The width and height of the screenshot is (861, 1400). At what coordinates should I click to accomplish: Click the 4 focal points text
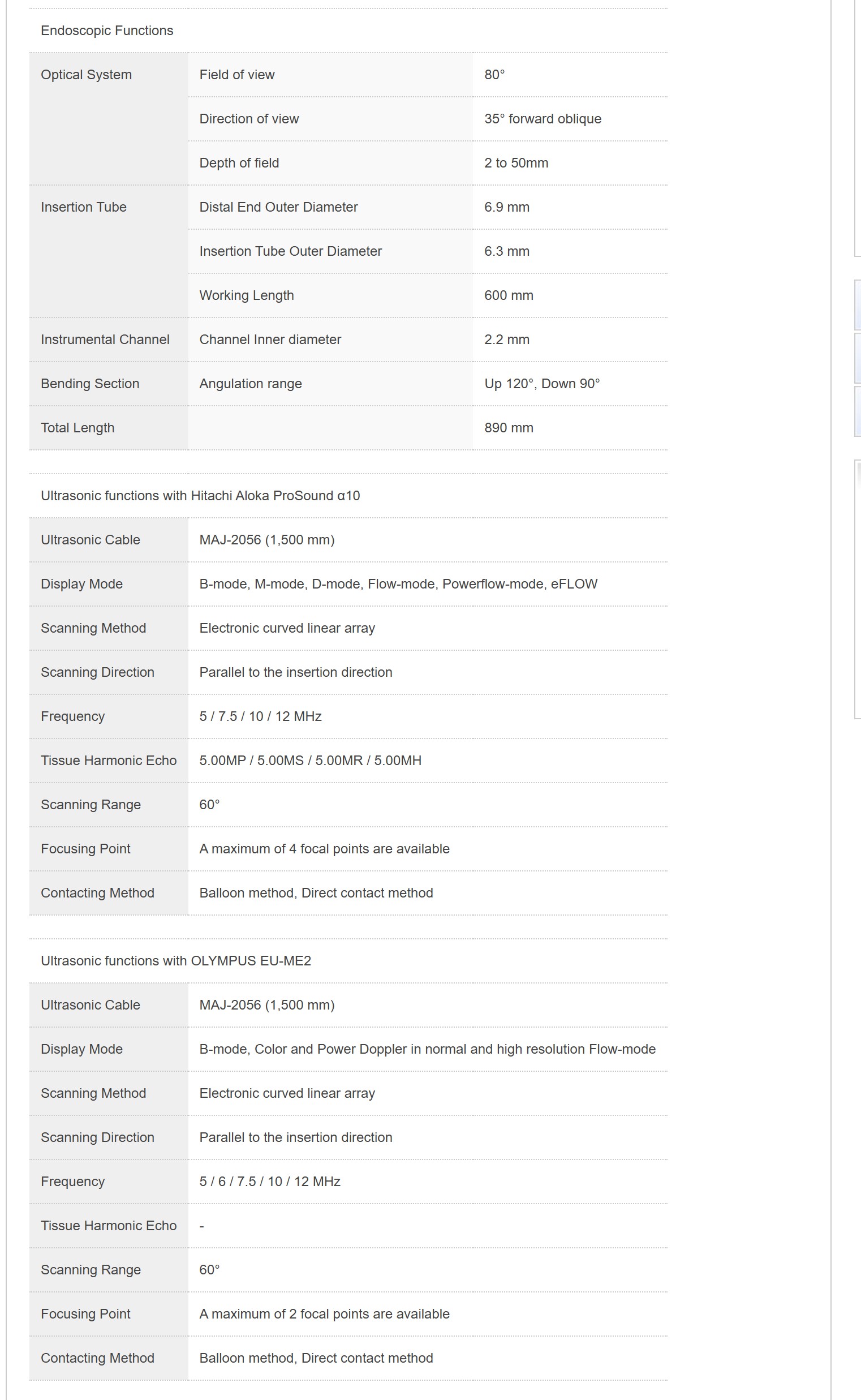click(324, 849)
